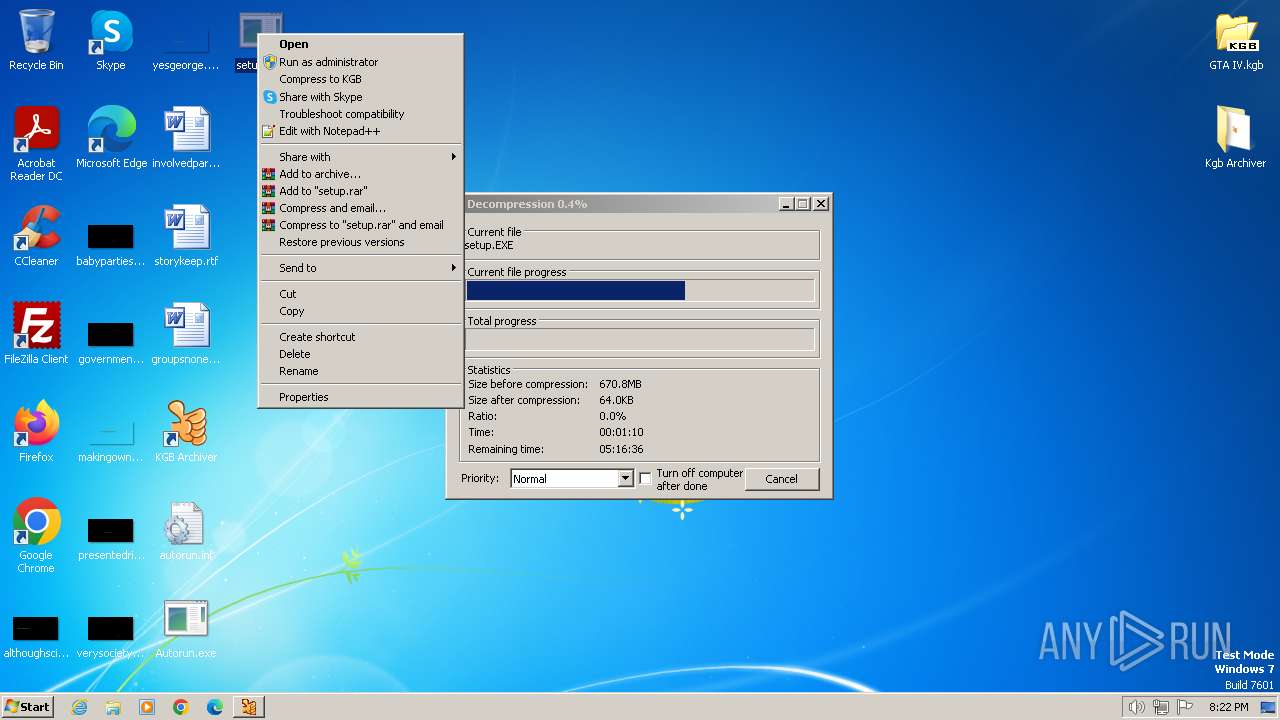Open Action Center flag icon
Viewport: 1280px width, 720px height.
coord(1185,707)
